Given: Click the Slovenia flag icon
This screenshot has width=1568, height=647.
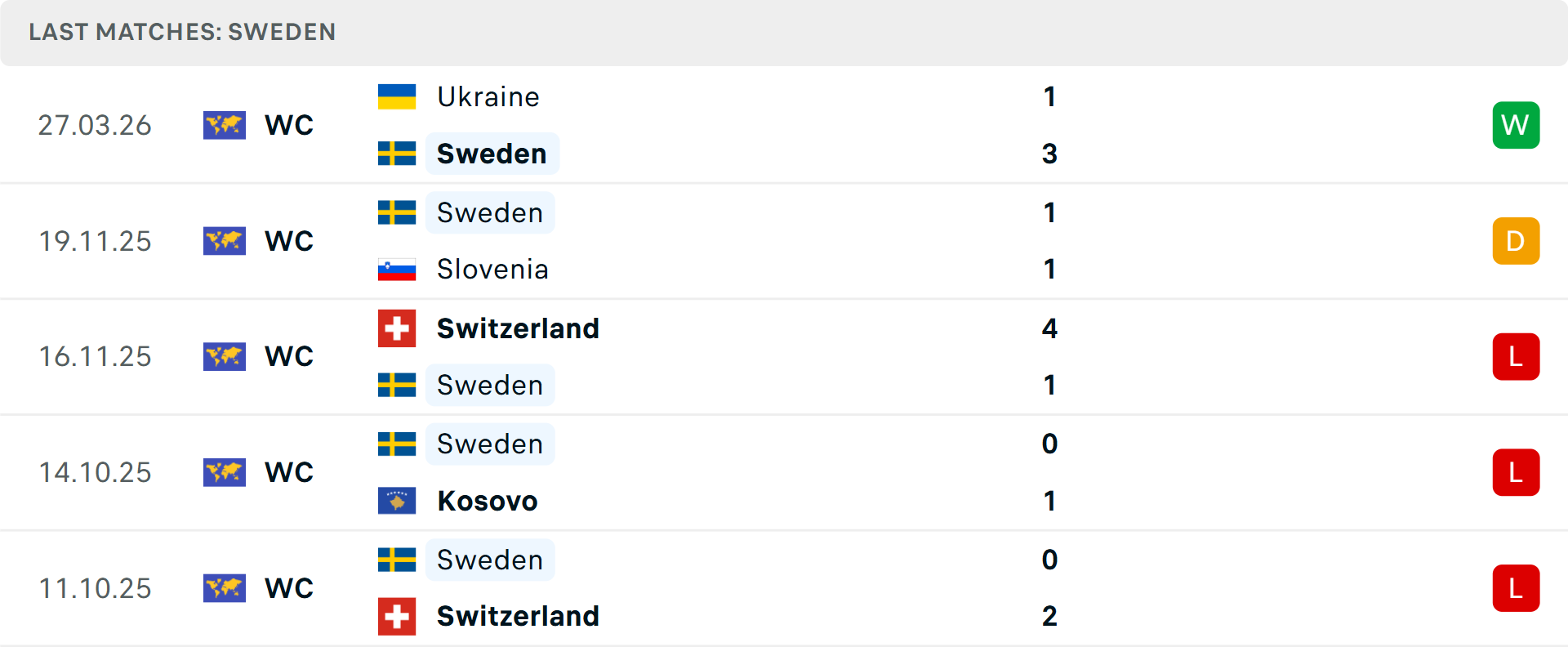Looking at the screenshot, I should tap(397, 270).
